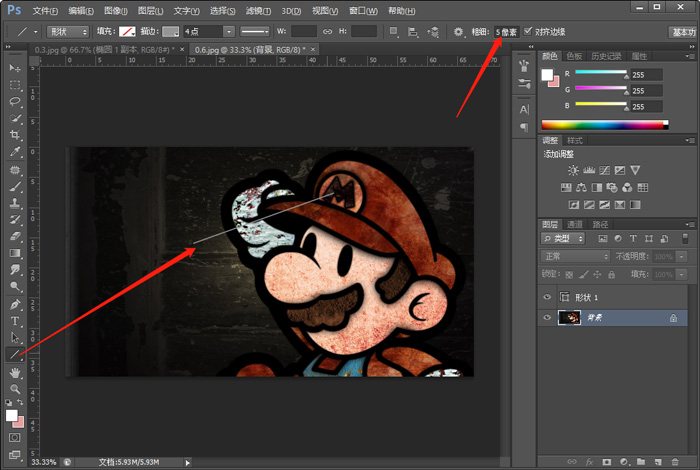This screenshot has height=470, width=700.
Task: Switch to the 通道 tab
Action: pyautogui.click(x=575, y=224)
